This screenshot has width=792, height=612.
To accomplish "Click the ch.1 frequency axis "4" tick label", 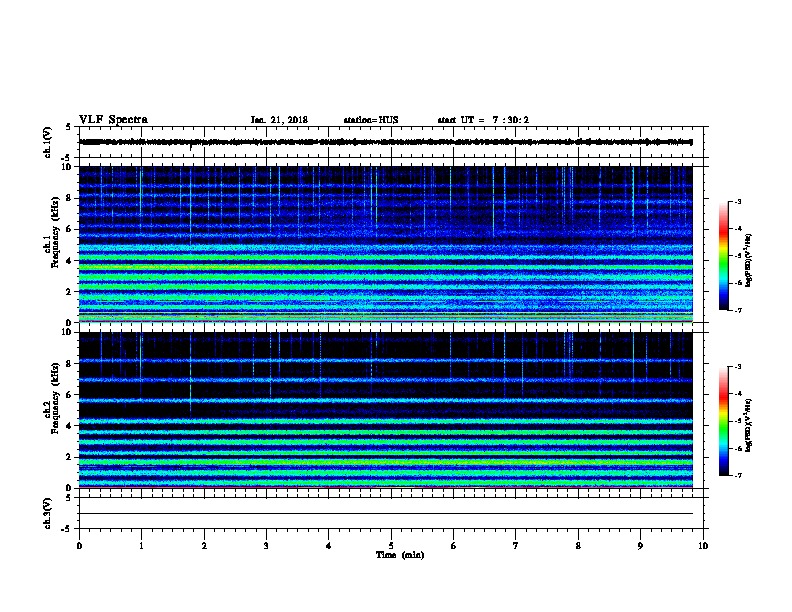I will (69, 261).
